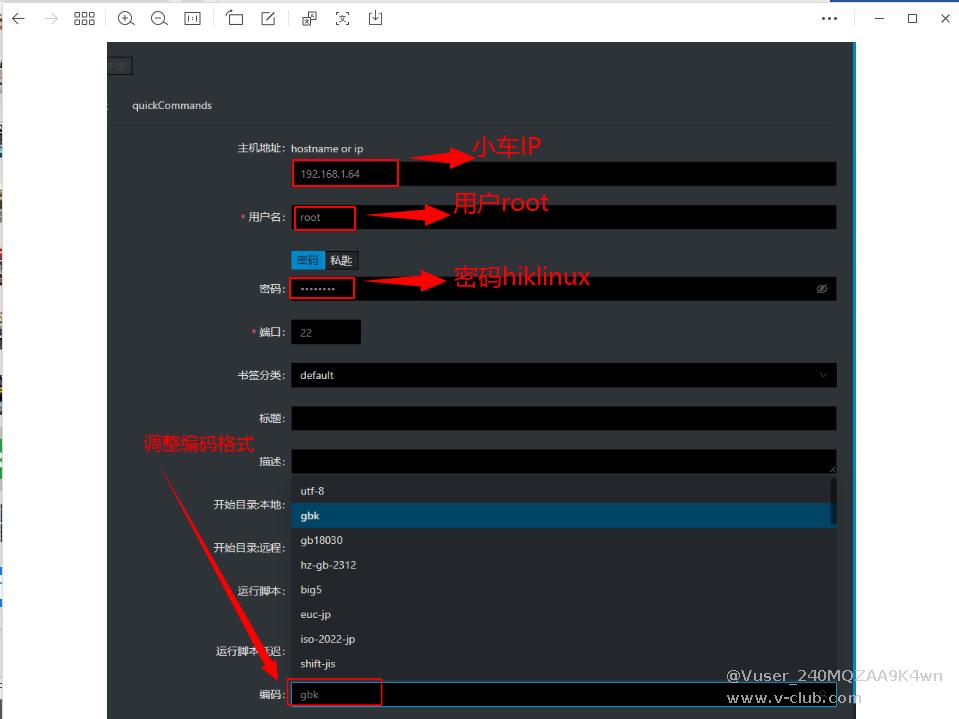Screen dimensions: 959x719
Task: Choose hz-gb-2312 from the encoding list
Action: (563, 565)
